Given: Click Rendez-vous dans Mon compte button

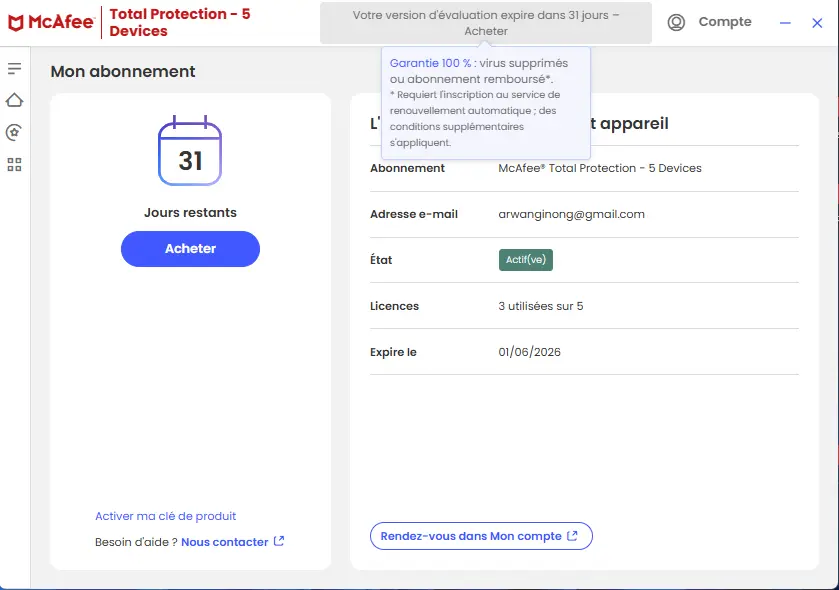Looking at the screenshot, I should pos(481,536).
